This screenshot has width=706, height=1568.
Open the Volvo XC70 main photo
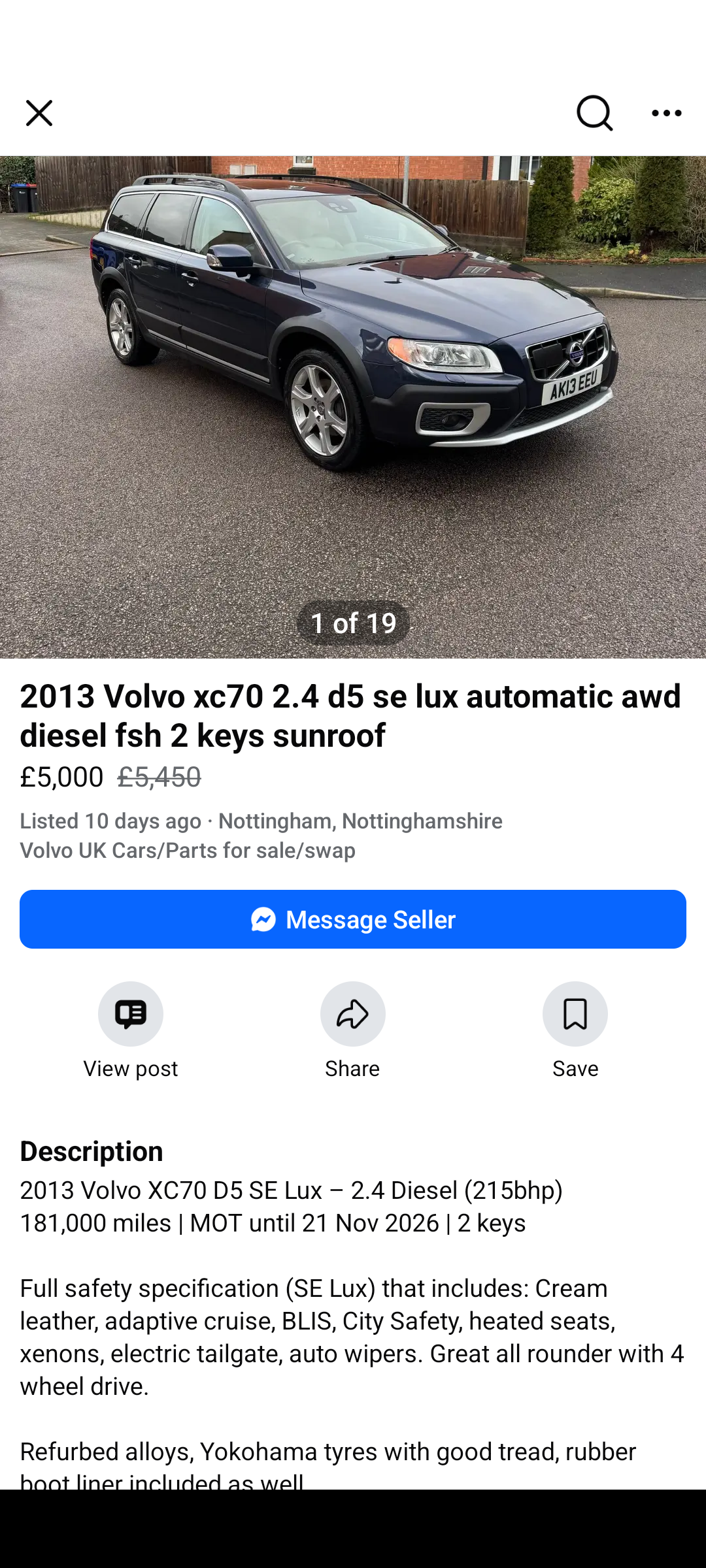click(x=353, y=406)
